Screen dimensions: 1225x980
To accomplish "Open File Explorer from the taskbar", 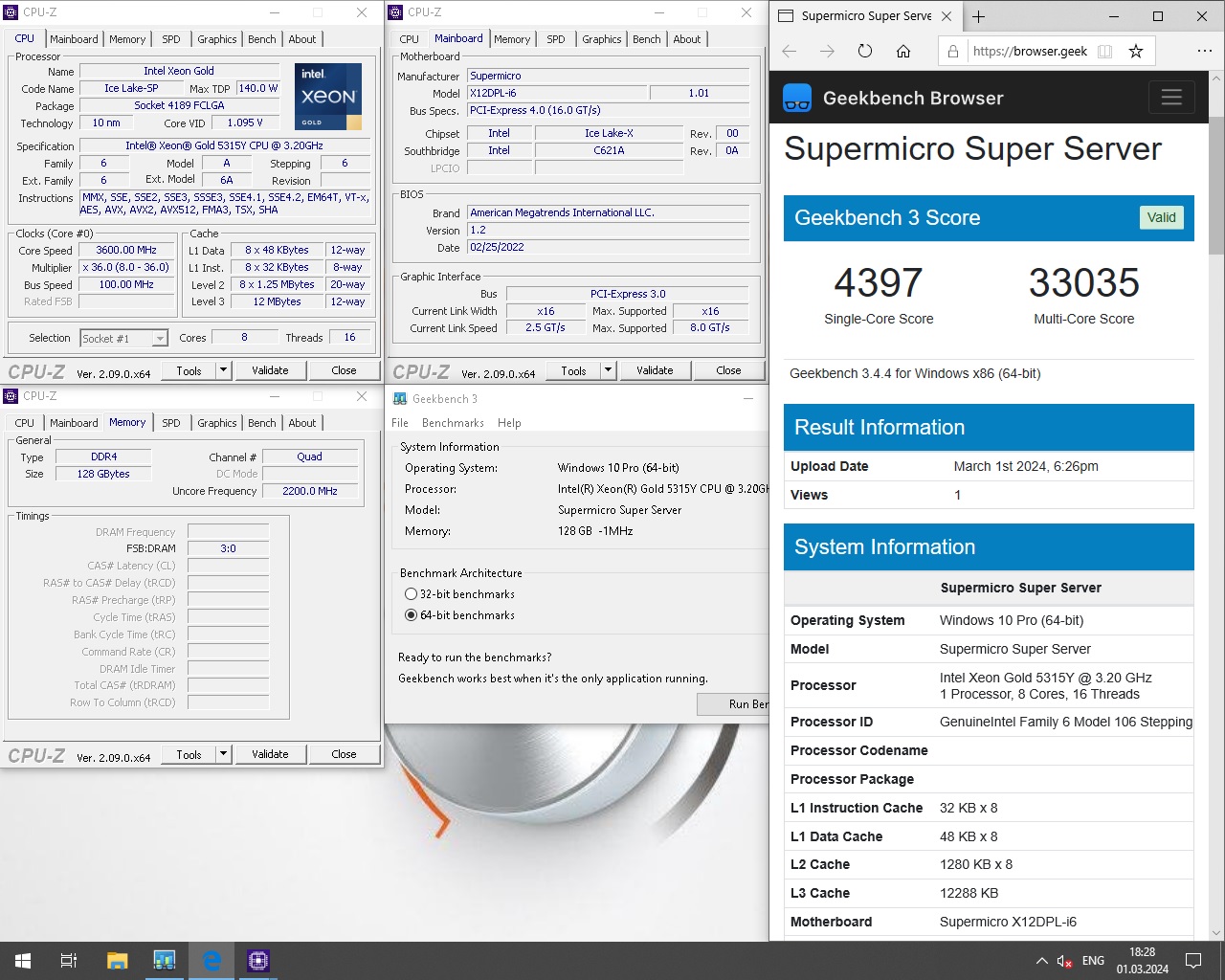I will (x=117, y=961).
